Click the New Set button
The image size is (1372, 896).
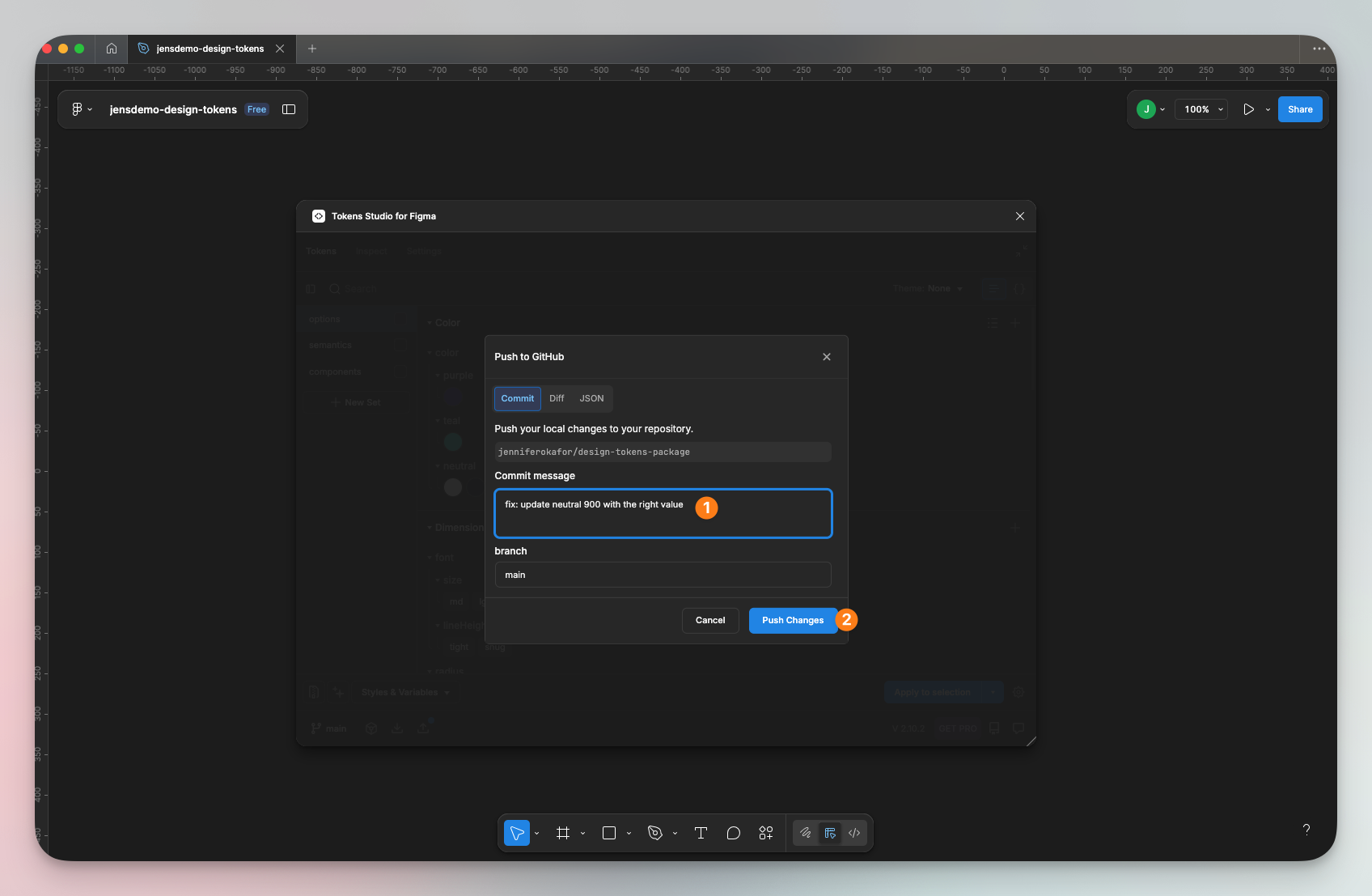(x=356, y=402)
